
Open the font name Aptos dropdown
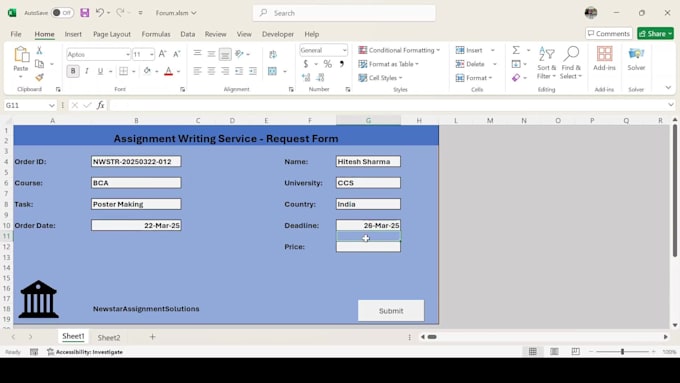point(128,55)
